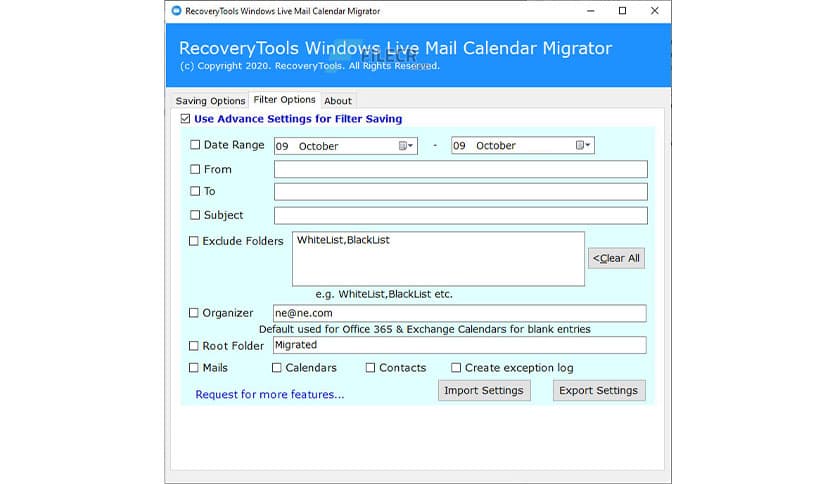This screenshot has height=484, width=836.
Task: Click the Import Settings button
Action: (x=484, y=390)
